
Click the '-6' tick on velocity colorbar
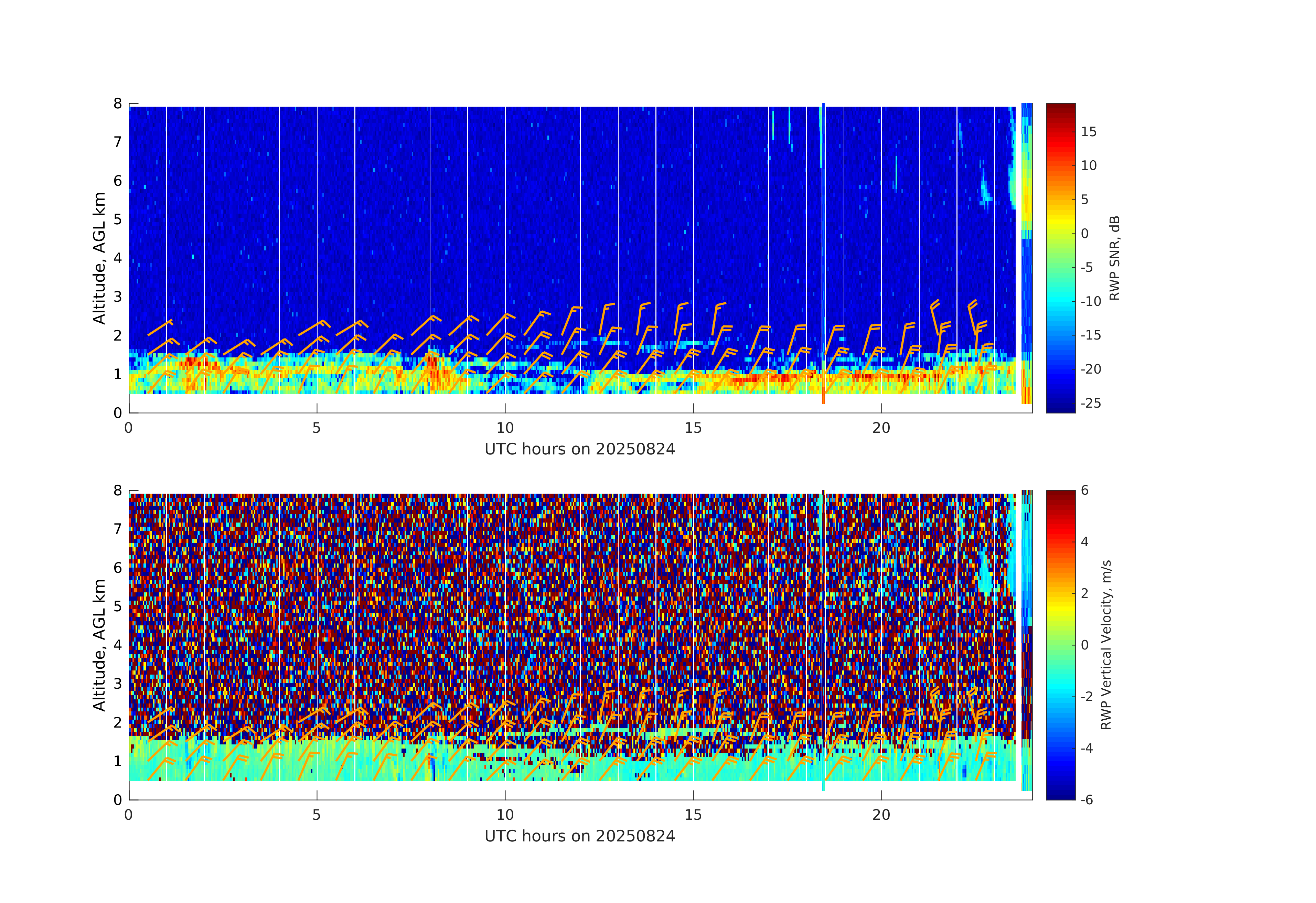tap(1087, 799)
